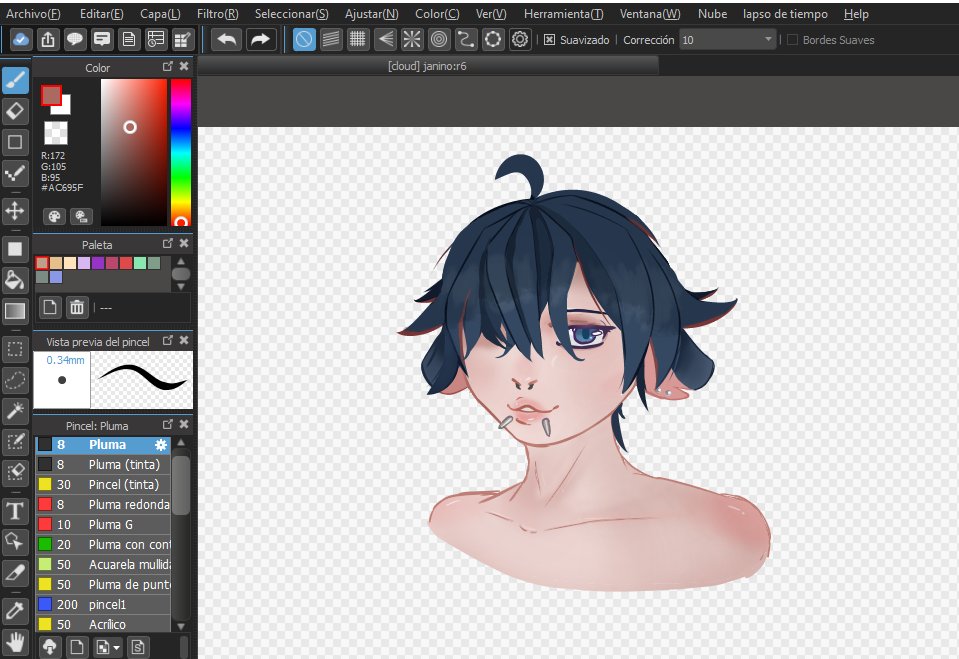959x659 pixels.
Task: Enable the concentric circle snap guide
Action: (x=439, y=40)
